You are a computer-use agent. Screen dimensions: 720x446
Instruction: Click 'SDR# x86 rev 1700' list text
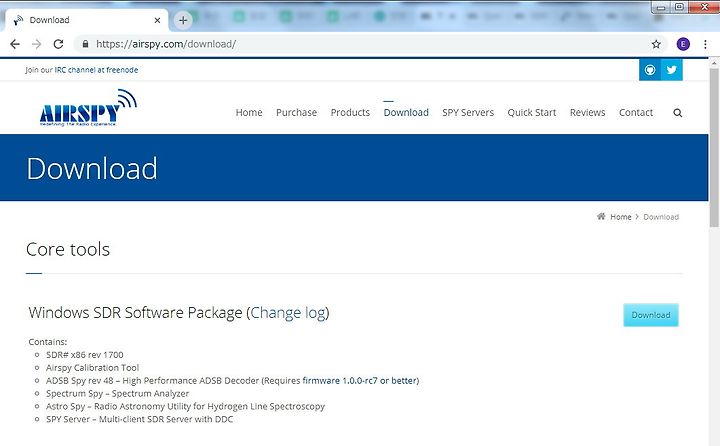click(84, 355)
